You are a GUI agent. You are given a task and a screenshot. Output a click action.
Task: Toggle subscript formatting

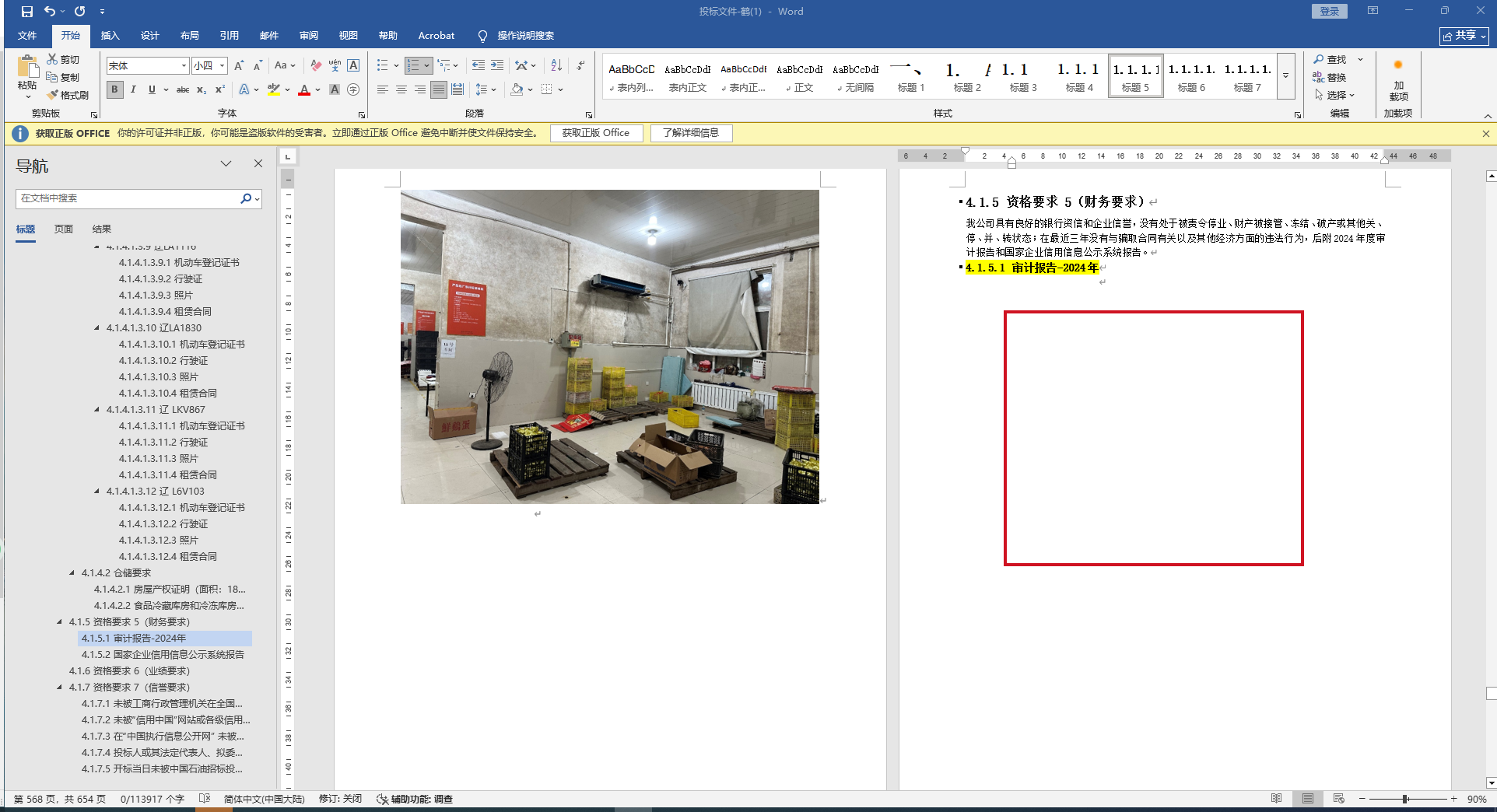pos(202,89)
